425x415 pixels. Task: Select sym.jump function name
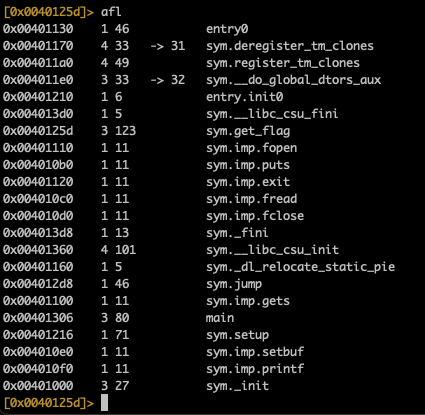[234, 284]
